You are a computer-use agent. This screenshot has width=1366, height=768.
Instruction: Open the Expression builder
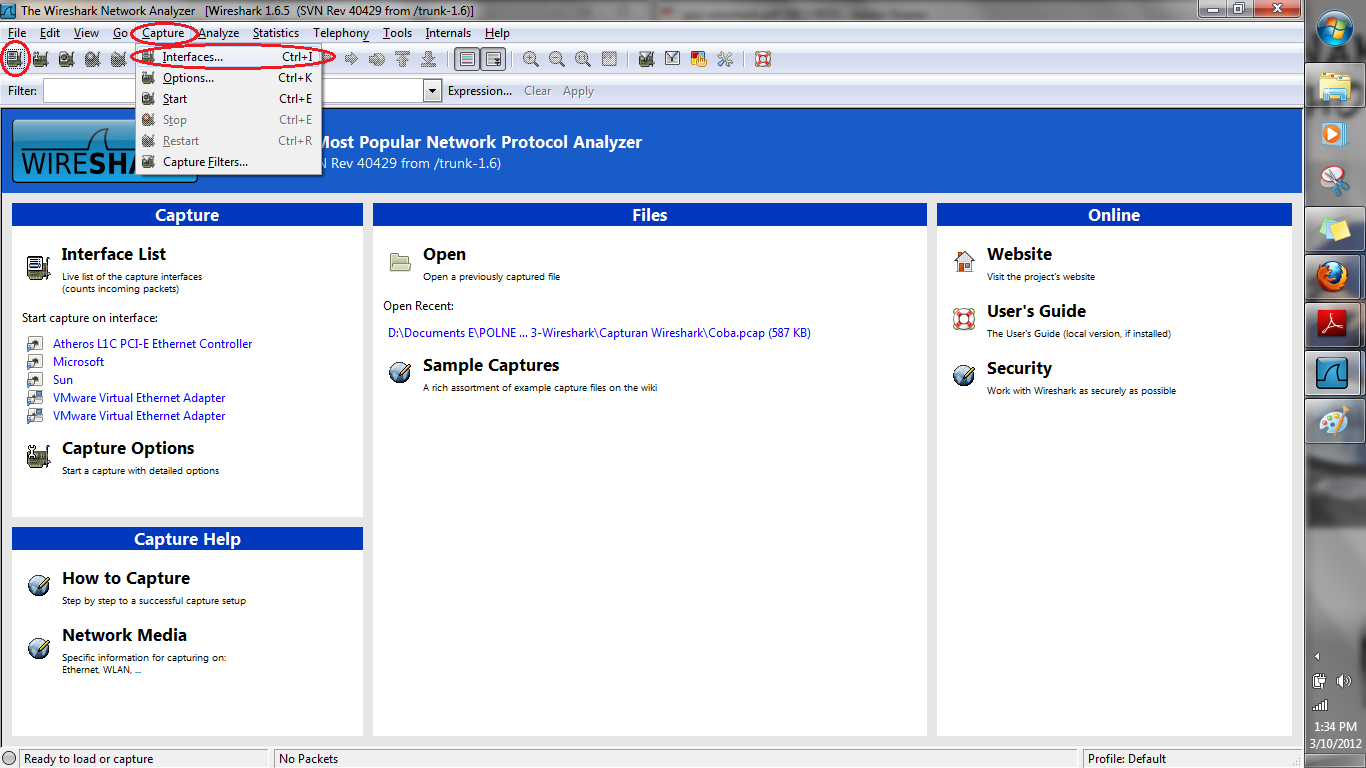tap(480, 90)
